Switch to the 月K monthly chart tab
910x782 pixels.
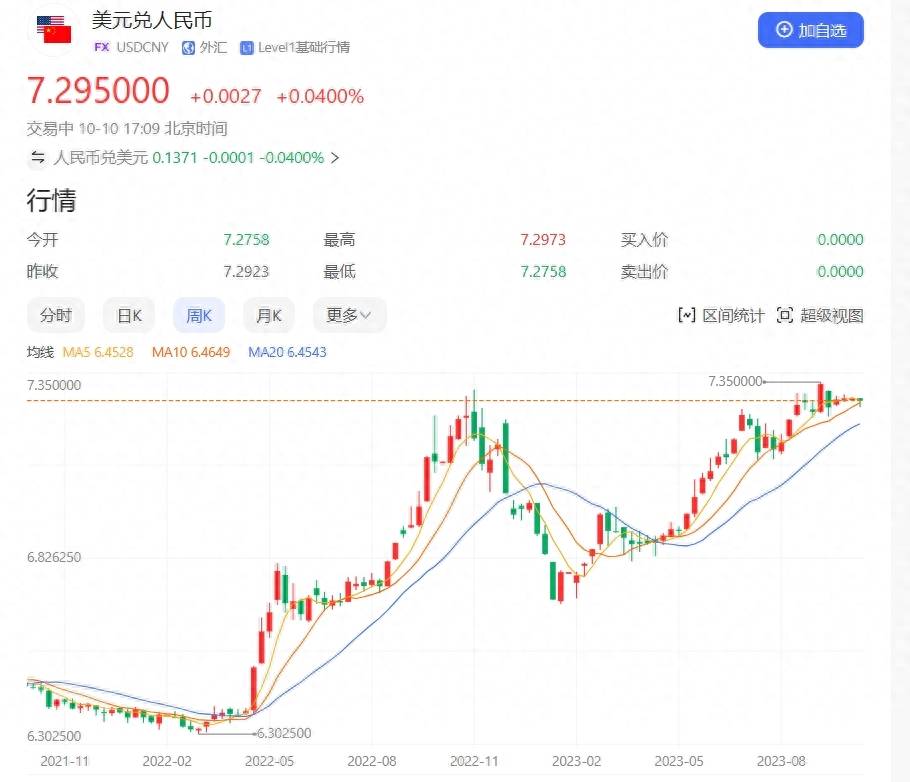point(267,314)
